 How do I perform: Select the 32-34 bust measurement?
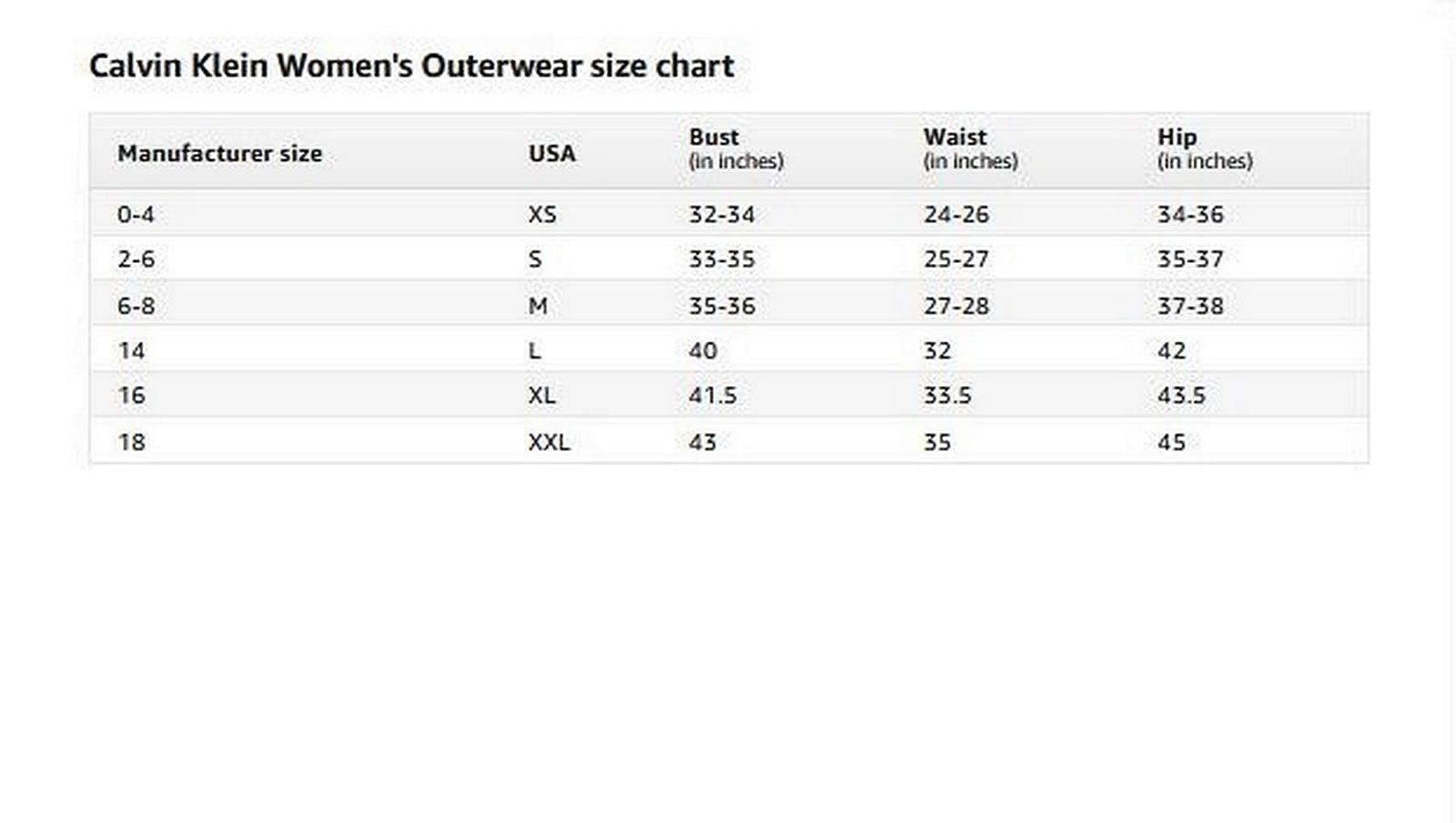pos(722,215)
